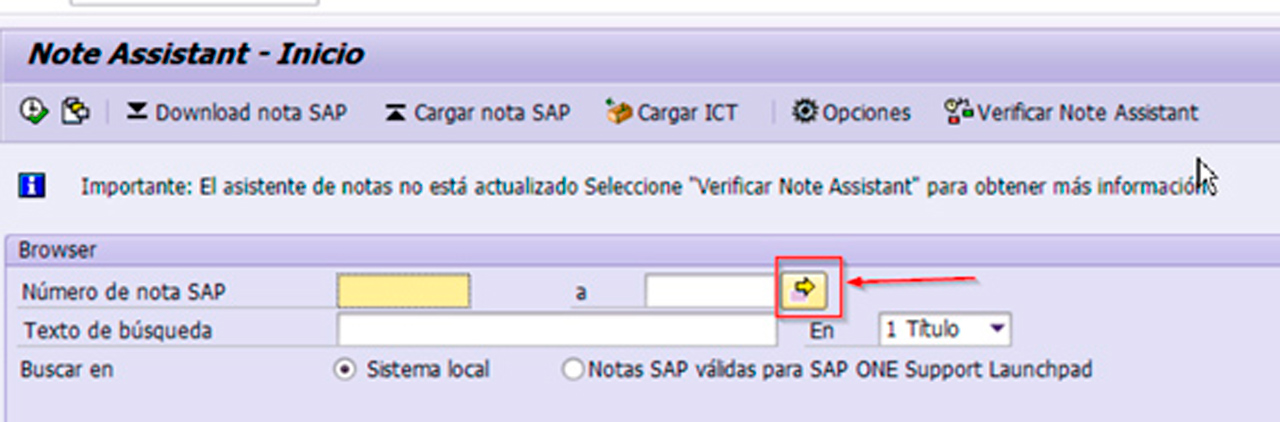Click the Browser group box header
The image size is (1280, 422).
pyautogui.click(x=58, y=250)
